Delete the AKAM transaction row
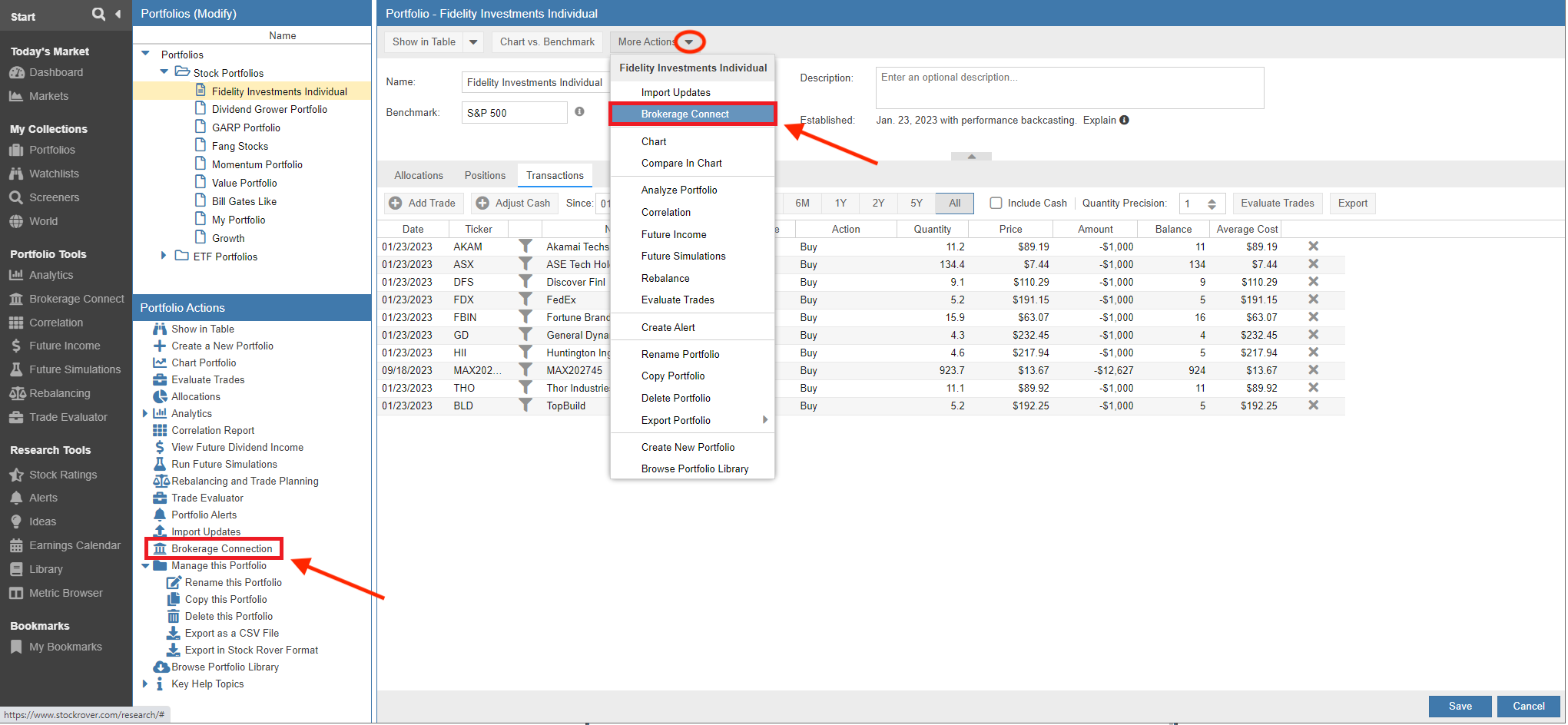Image resolution: width=1568 pixels, height=725 pixels. (1314, 247)
